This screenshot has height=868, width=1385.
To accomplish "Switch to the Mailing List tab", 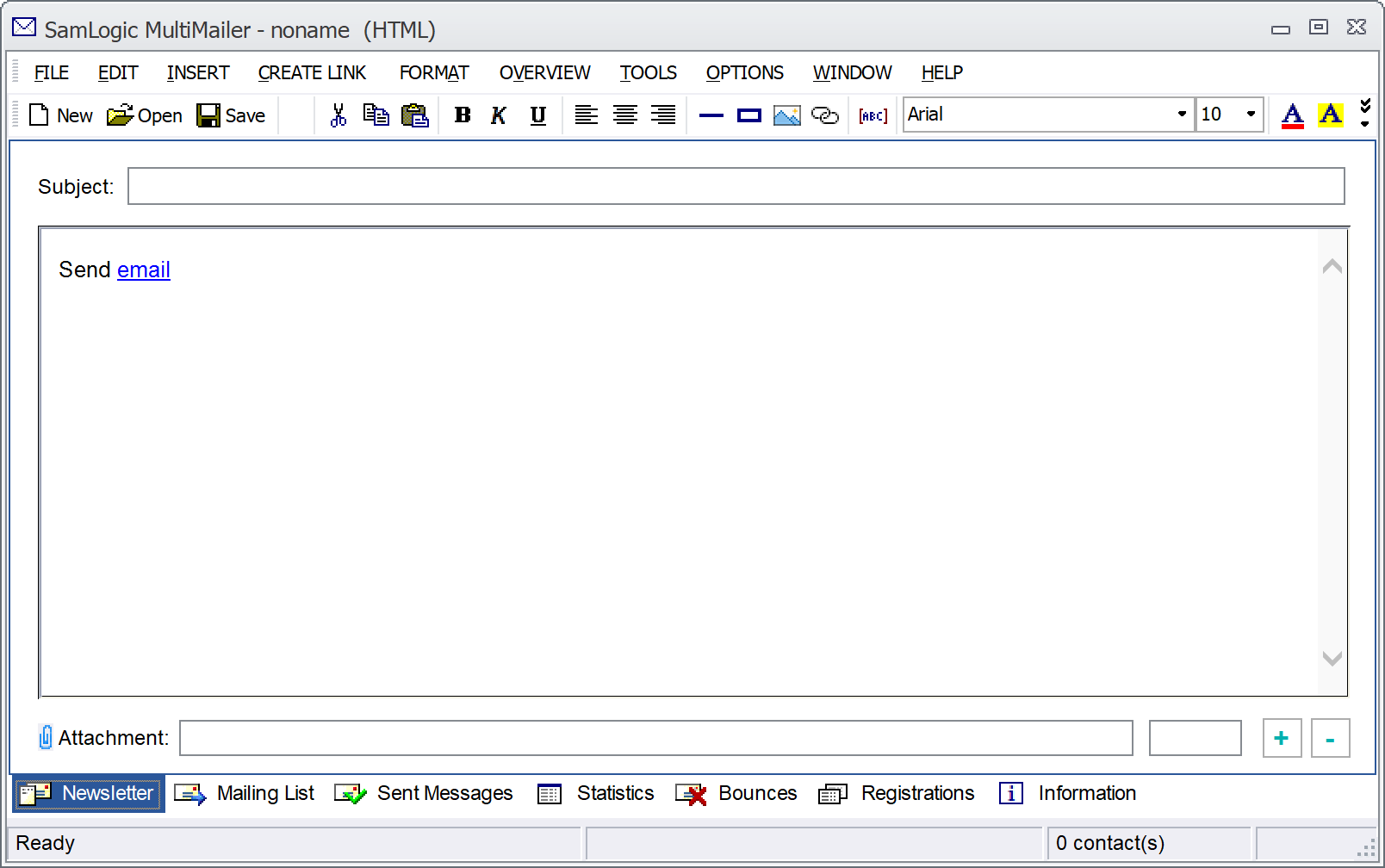I will [x=245, y=793].
